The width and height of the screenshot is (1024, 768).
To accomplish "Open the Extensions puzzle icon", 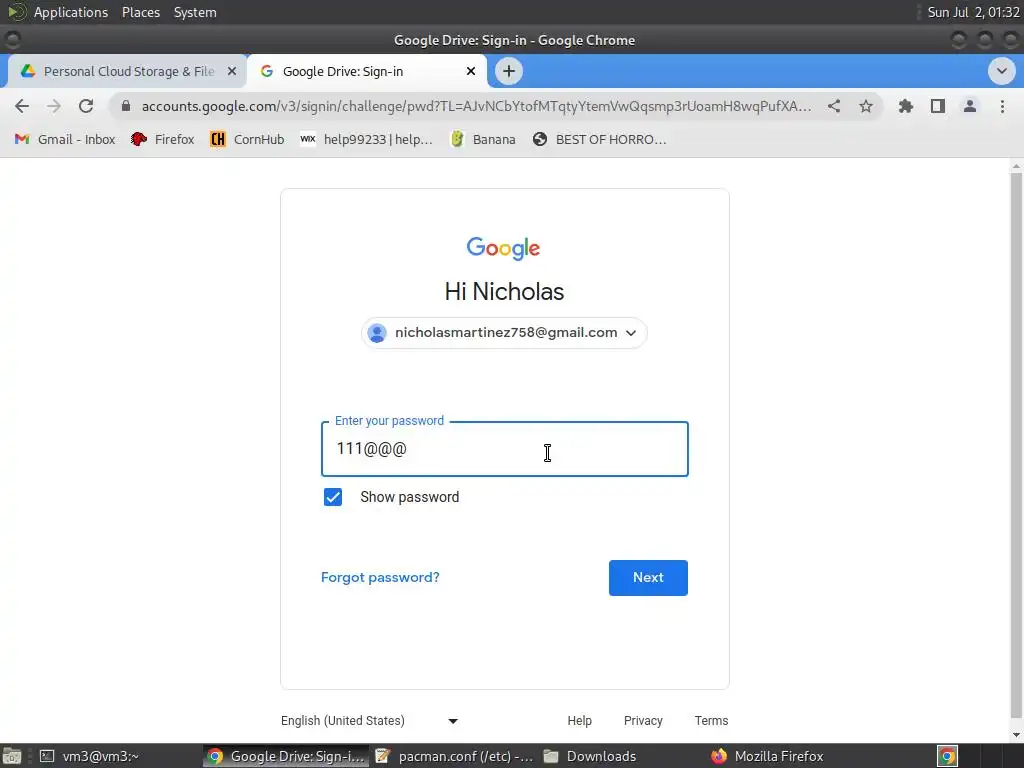I will [905, 106].
